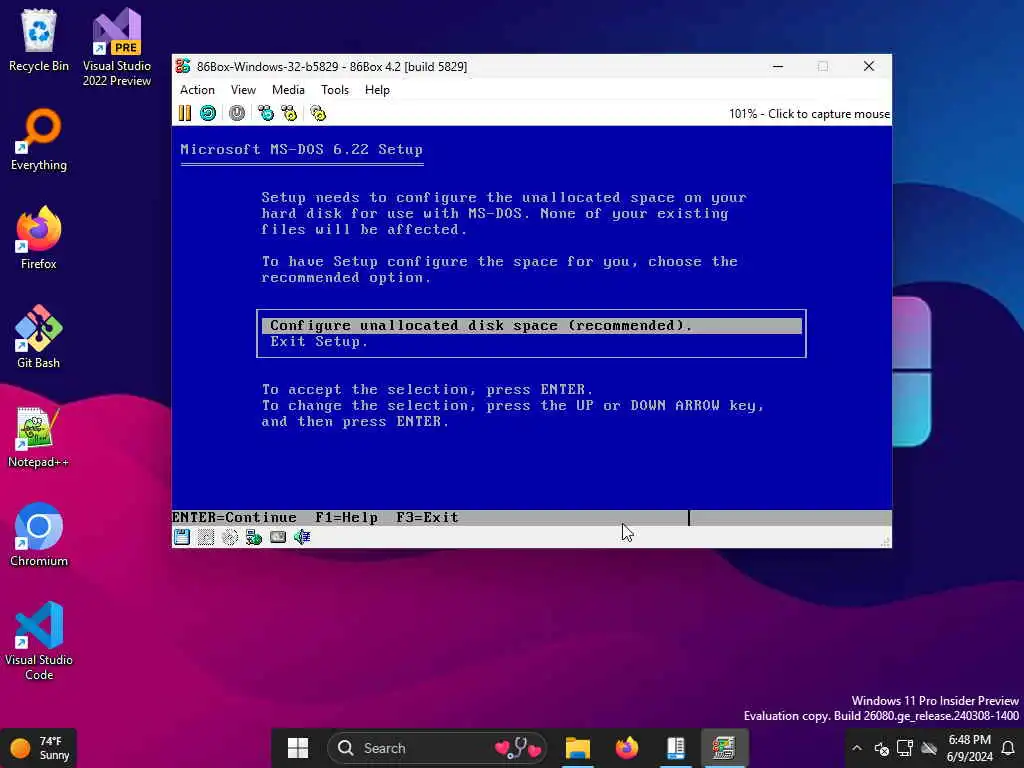The width and height of the screenshot is (1024, 768).
Task: Click the hard reset toolbar icon
Action: tap(208, 114)
